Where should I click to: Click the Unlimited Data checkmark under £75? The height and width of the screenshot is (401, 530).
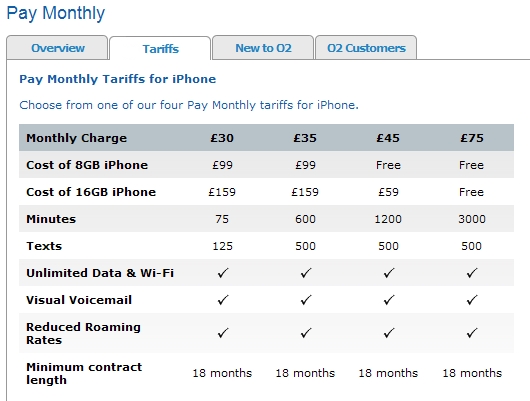click(472, 273)
